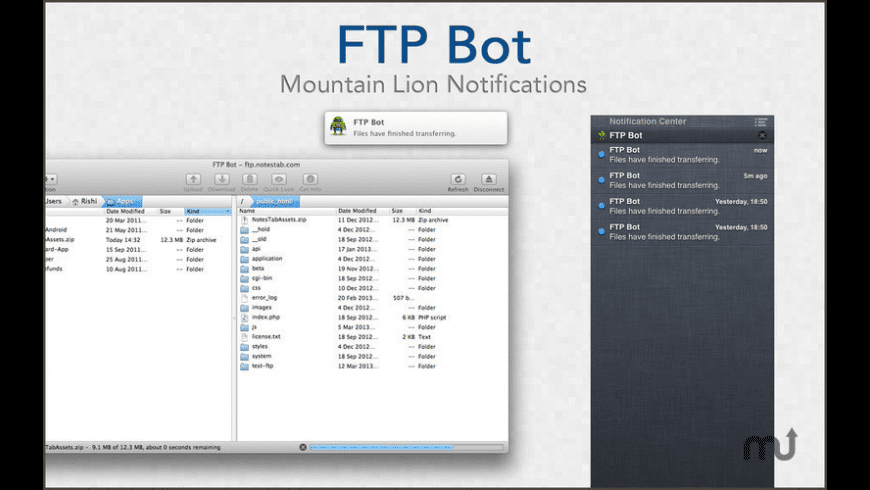
Task: Select the index.php file icon
Action: pyautogui.click(x=244, y=317)
